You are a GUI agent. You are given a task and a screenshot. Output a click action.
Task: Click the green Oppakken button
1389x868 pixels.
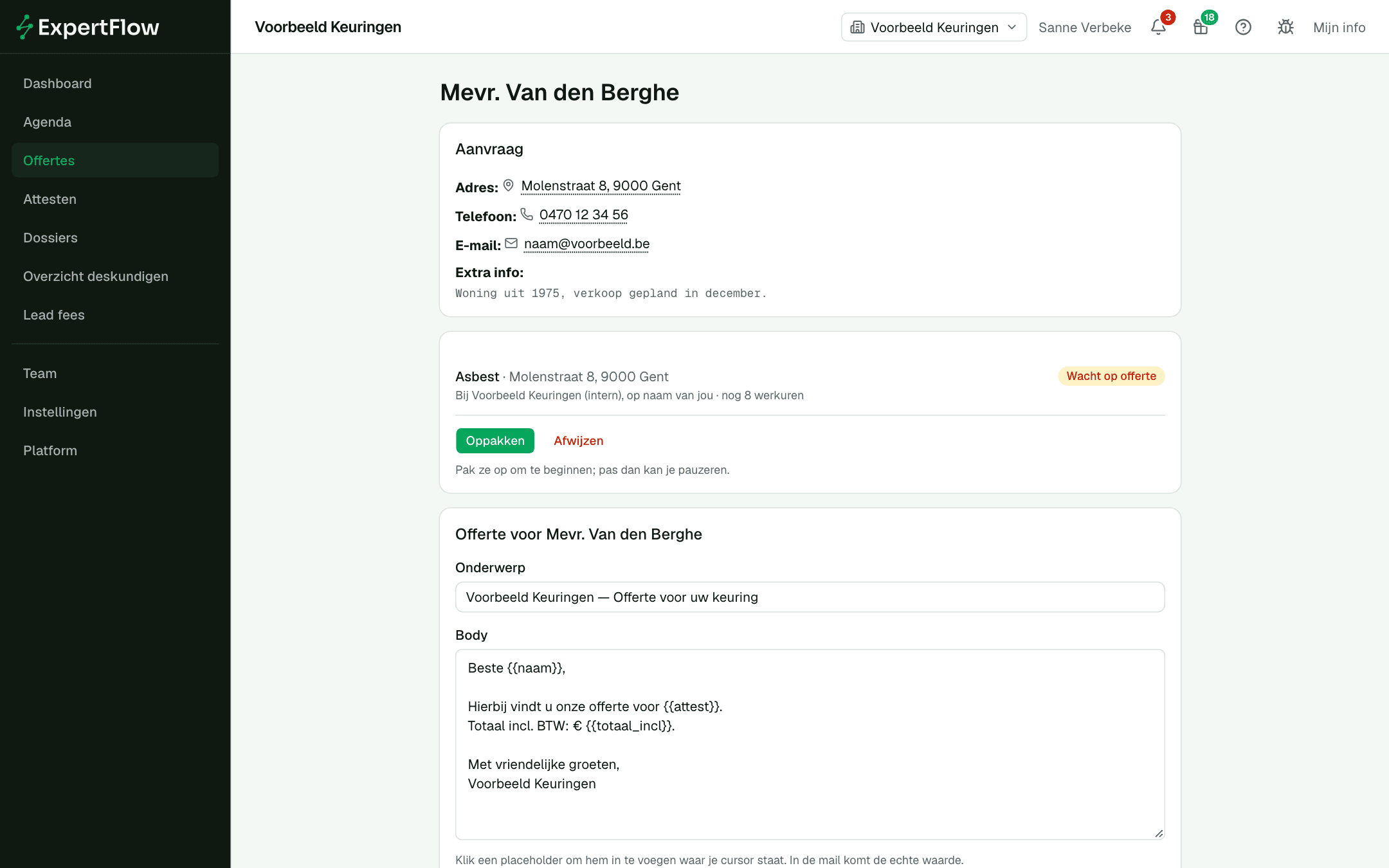495,440
